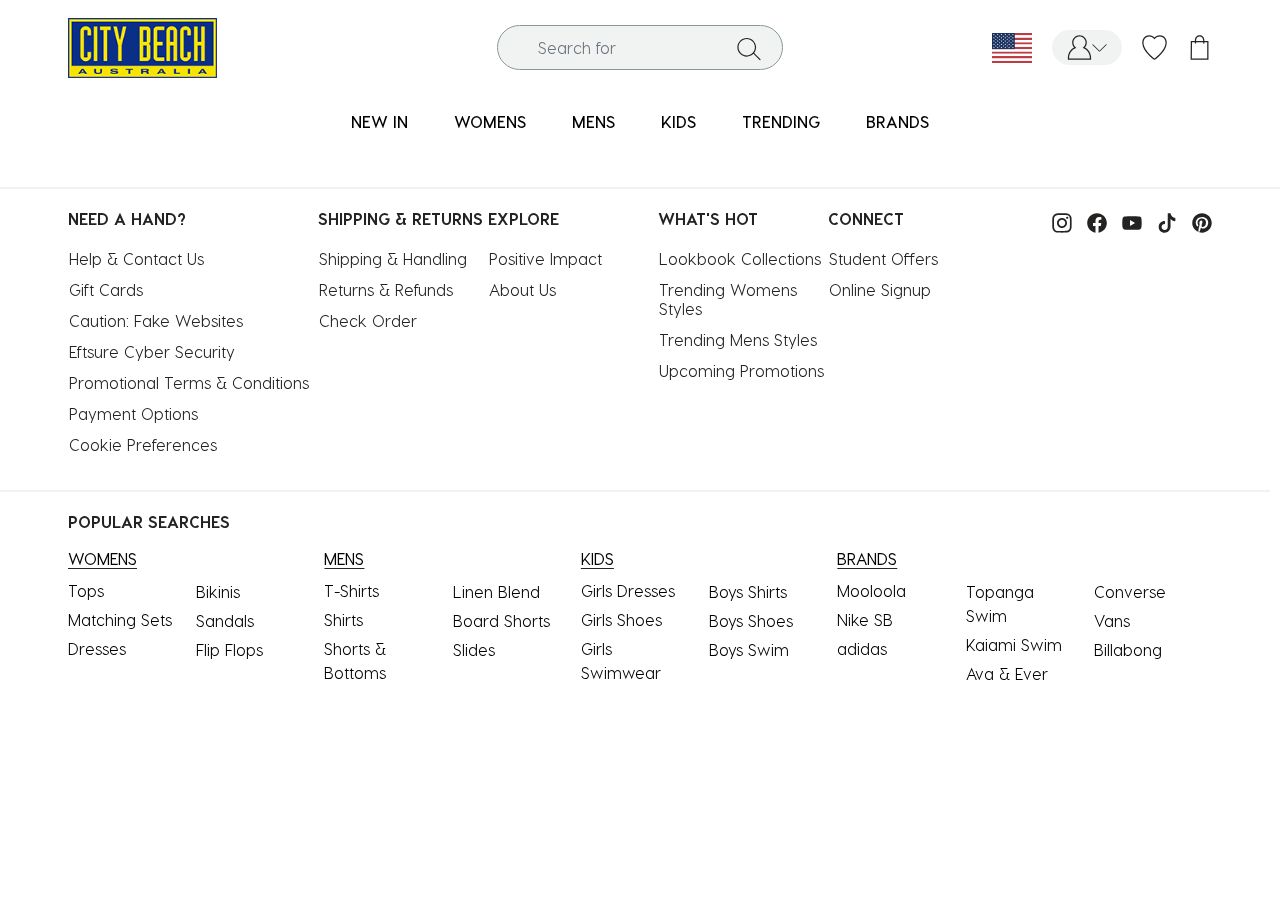The height and width of the screenshot is (900, 1280).
Task: Open the TRENDING navigation menu
Action: click(x=781, y=122)
